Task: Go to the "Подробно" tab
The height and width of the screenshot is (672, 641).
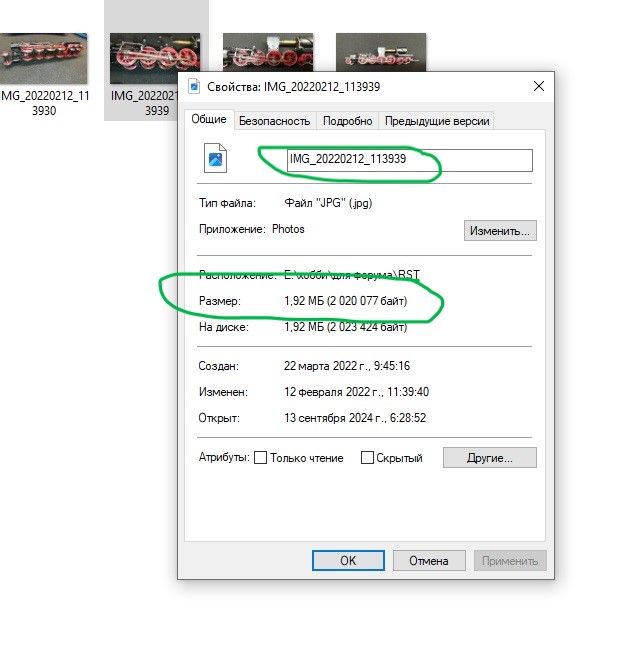Action: [348, 121]
